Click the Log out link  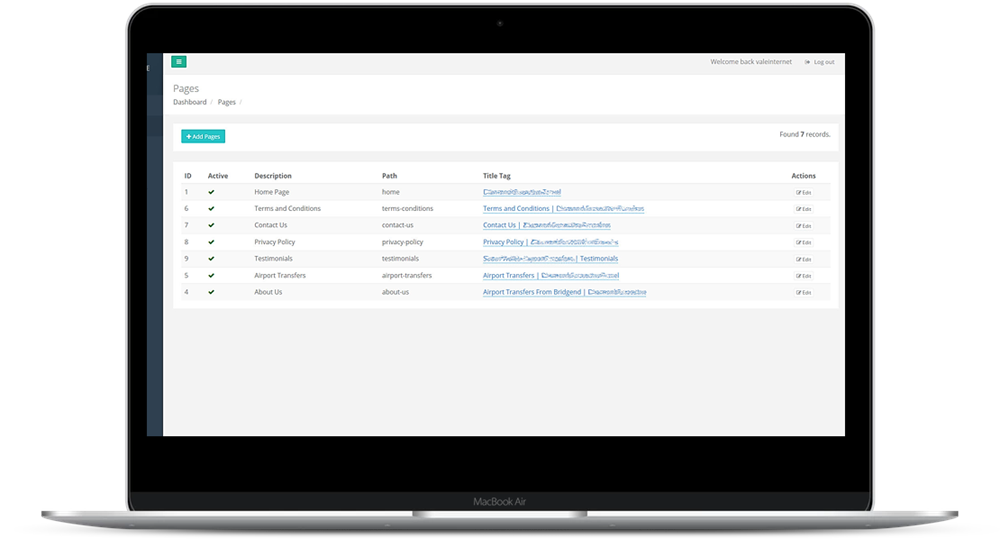[x=821, y=62]
